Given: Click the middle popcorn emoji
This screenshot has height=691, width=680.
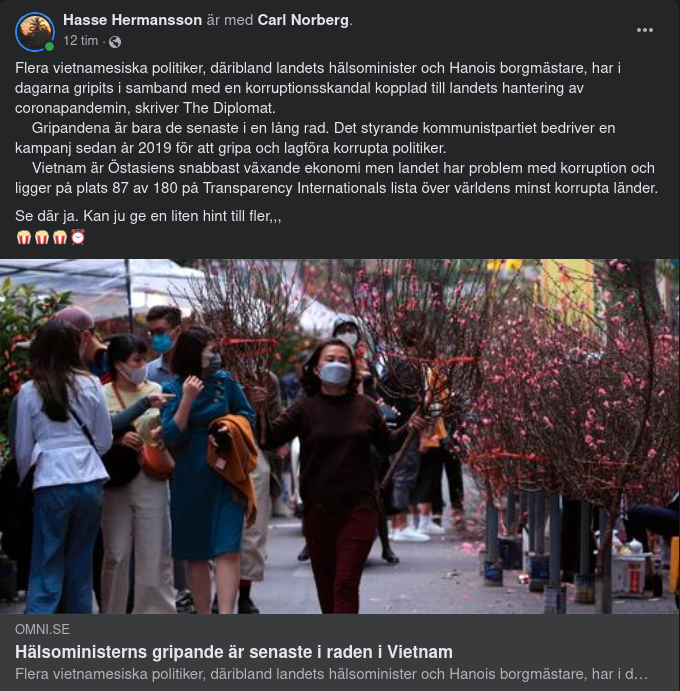Looking at the screenshot, I should pos(42,237).
